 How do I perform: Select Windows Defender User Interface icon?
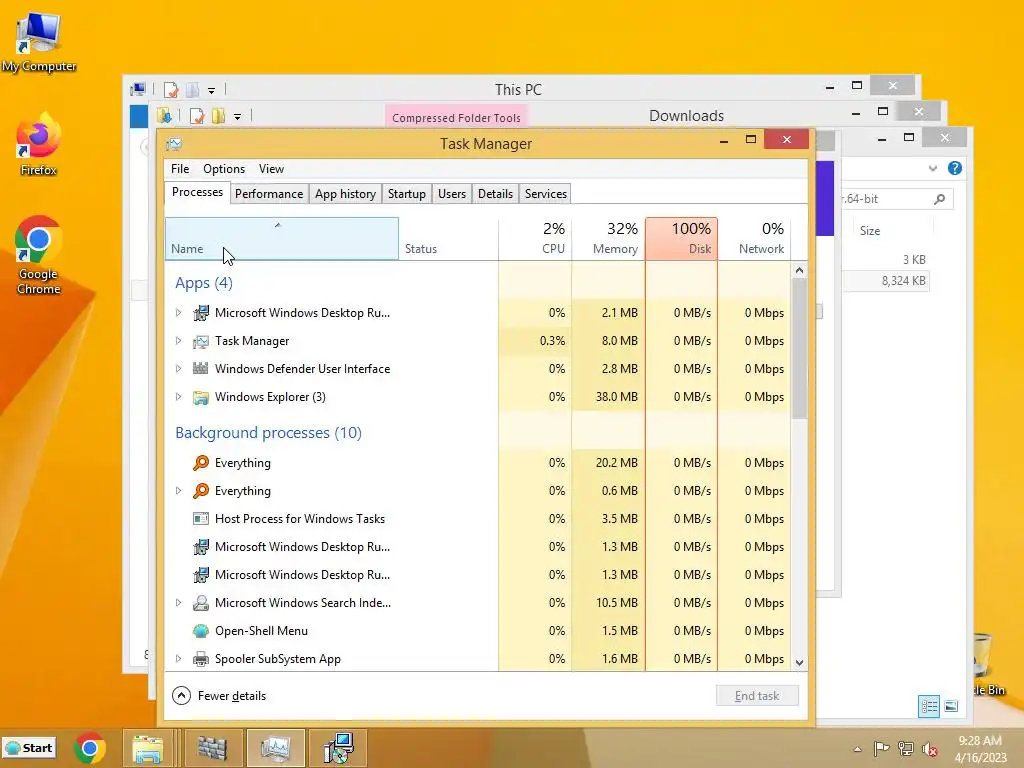coord(200,369)
